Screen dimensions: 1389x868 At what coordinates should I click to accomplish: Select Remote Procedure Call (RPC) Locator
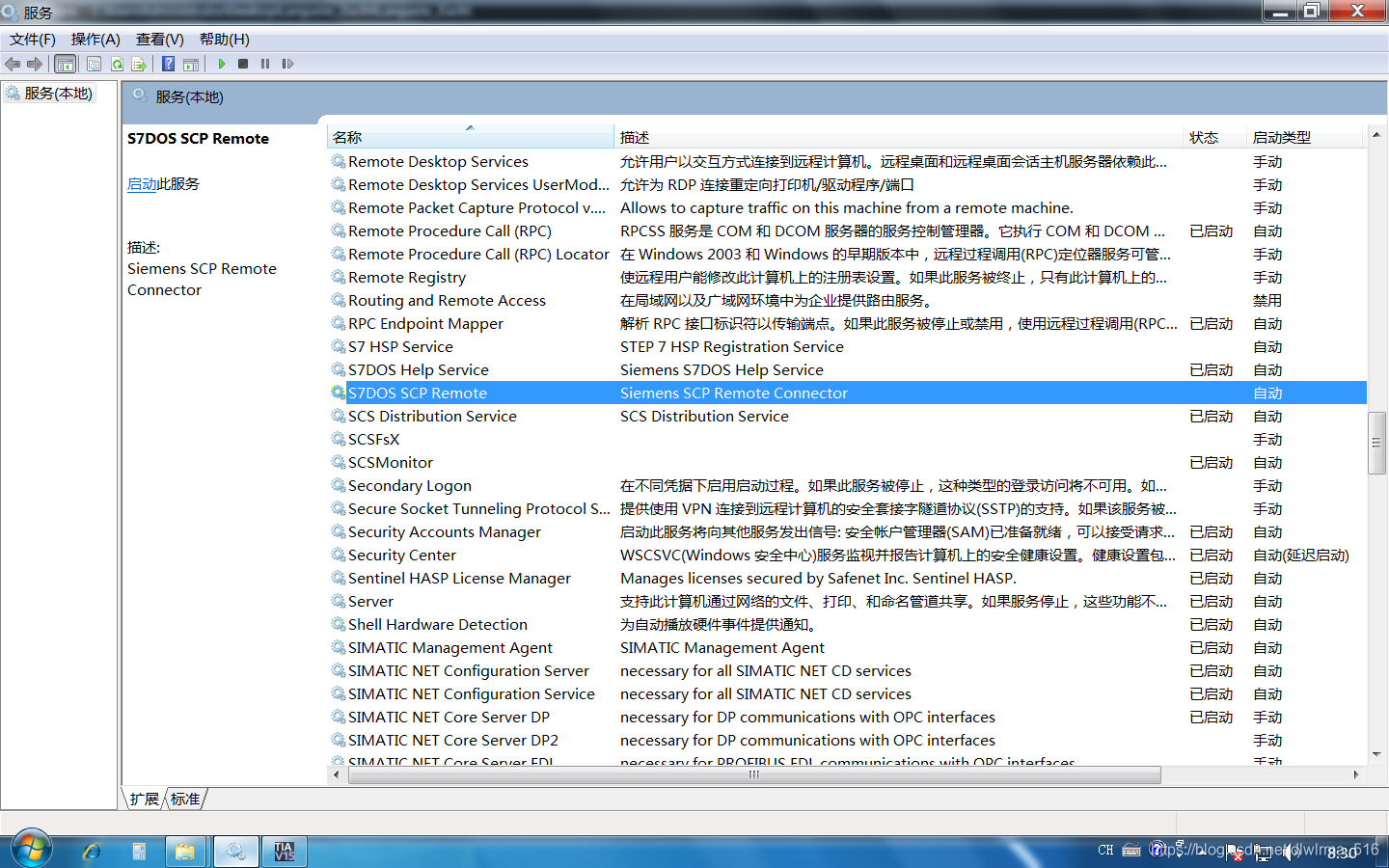pyautogui.click(x=478, y=255)
